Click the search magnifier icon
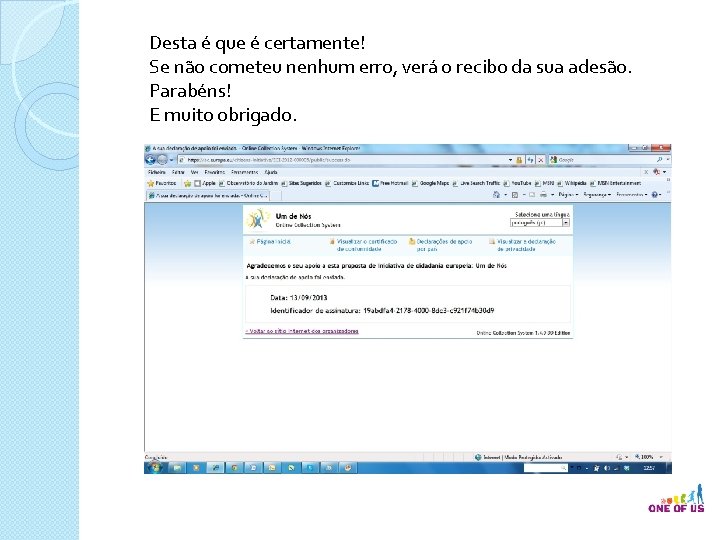Viewport: 720px width, 540px height. pos(659,160)
